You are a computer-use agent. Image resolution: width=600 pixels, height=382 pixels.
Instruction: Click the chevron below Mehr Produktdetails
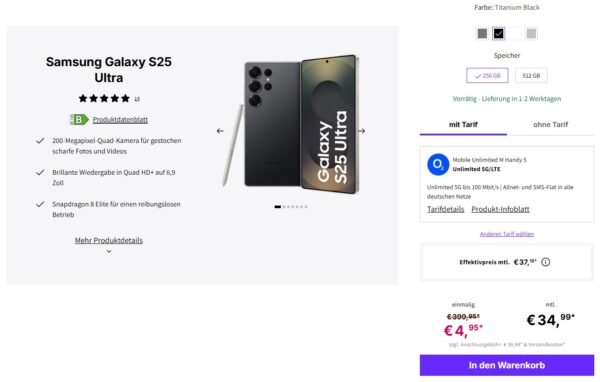point(109,251)
